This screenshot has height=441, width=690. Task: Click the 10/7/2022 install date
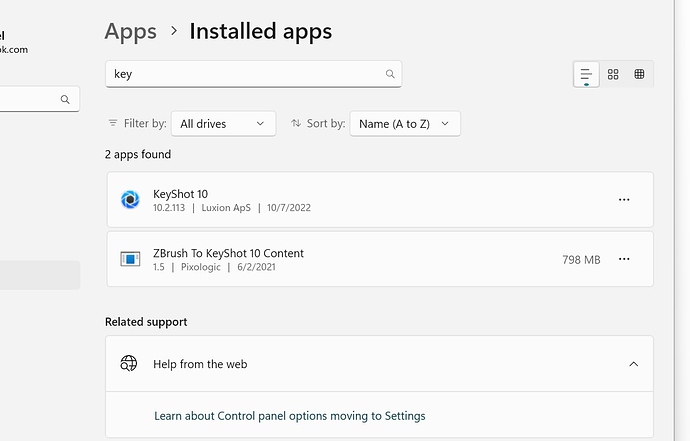click(x=289, y=208)
